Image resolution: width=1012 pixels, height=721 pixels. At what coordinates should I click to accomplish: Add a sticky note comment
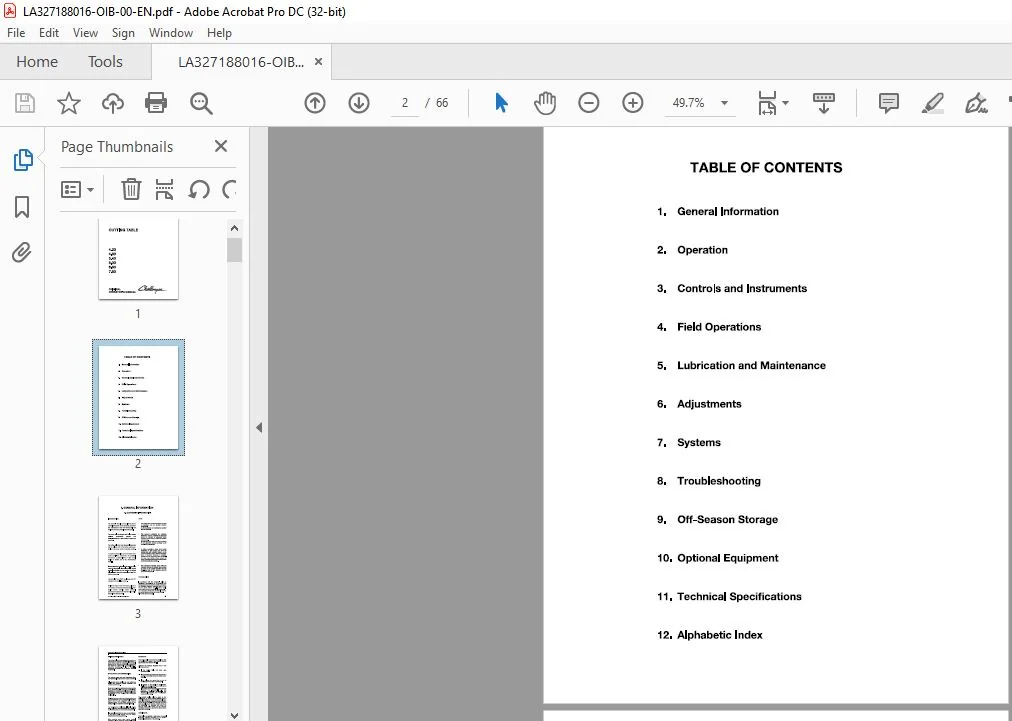pos(889,103)
